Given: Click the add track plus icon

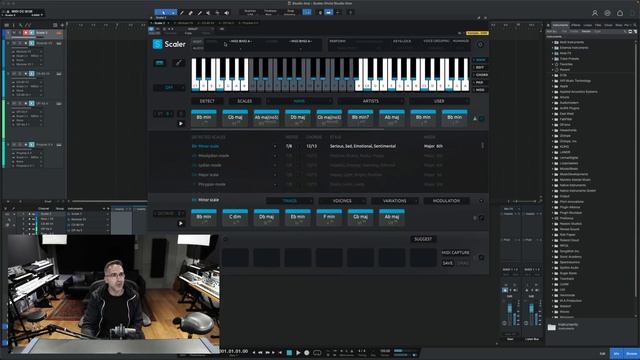Looking at the screenshot, I should click(x=62, y=25).
